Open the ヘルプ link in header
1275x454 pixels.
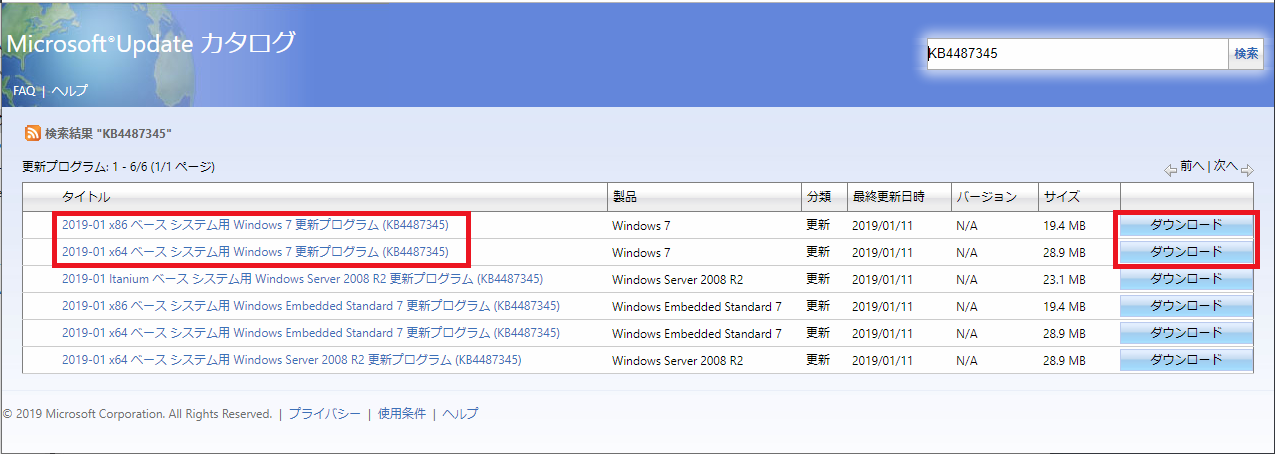point(70,90)
